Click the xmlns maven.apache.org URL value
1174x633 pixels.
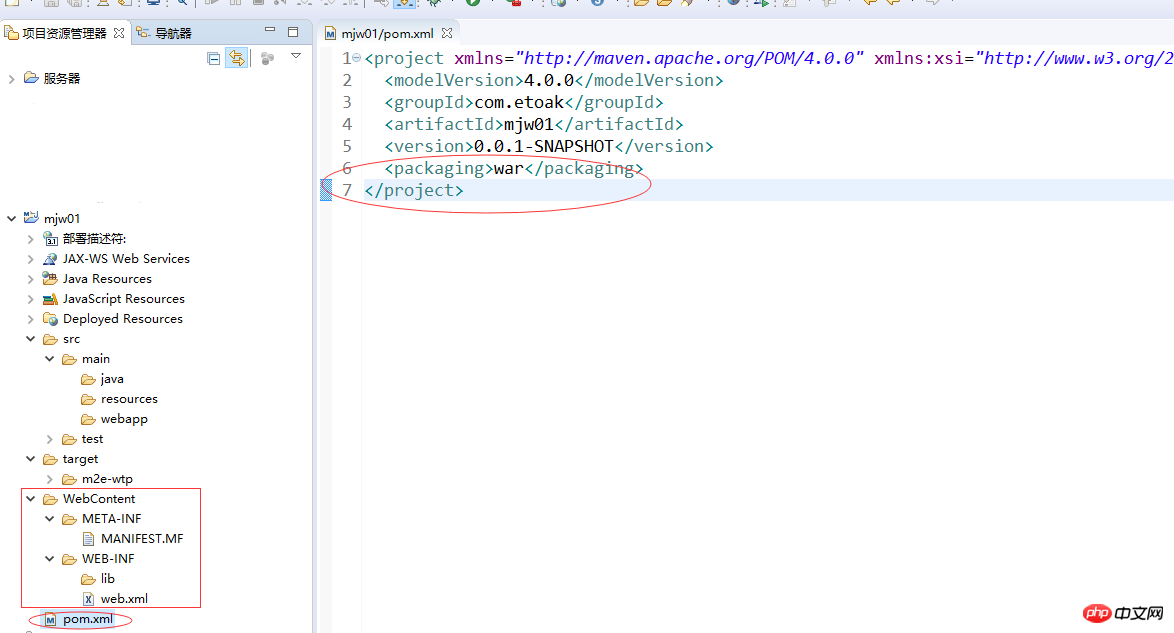[690, 58]
